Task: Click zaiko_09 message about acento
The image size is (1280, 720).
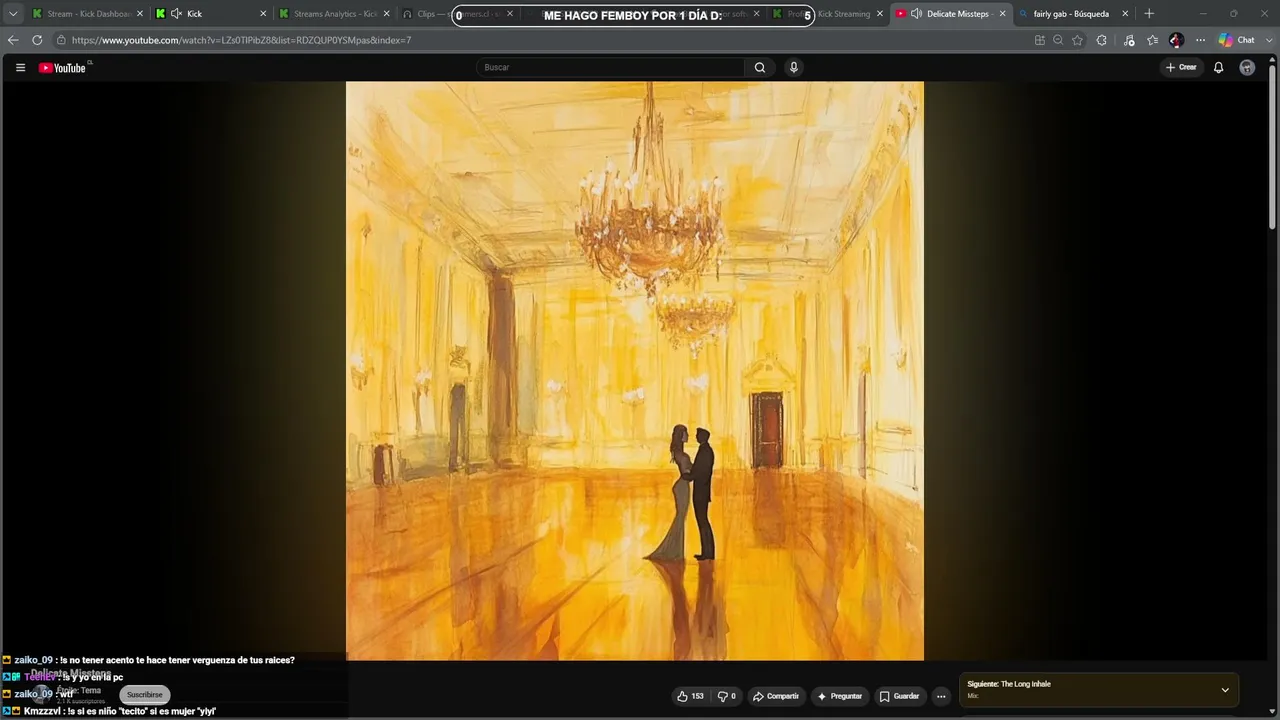Action: tap(148, 660)
